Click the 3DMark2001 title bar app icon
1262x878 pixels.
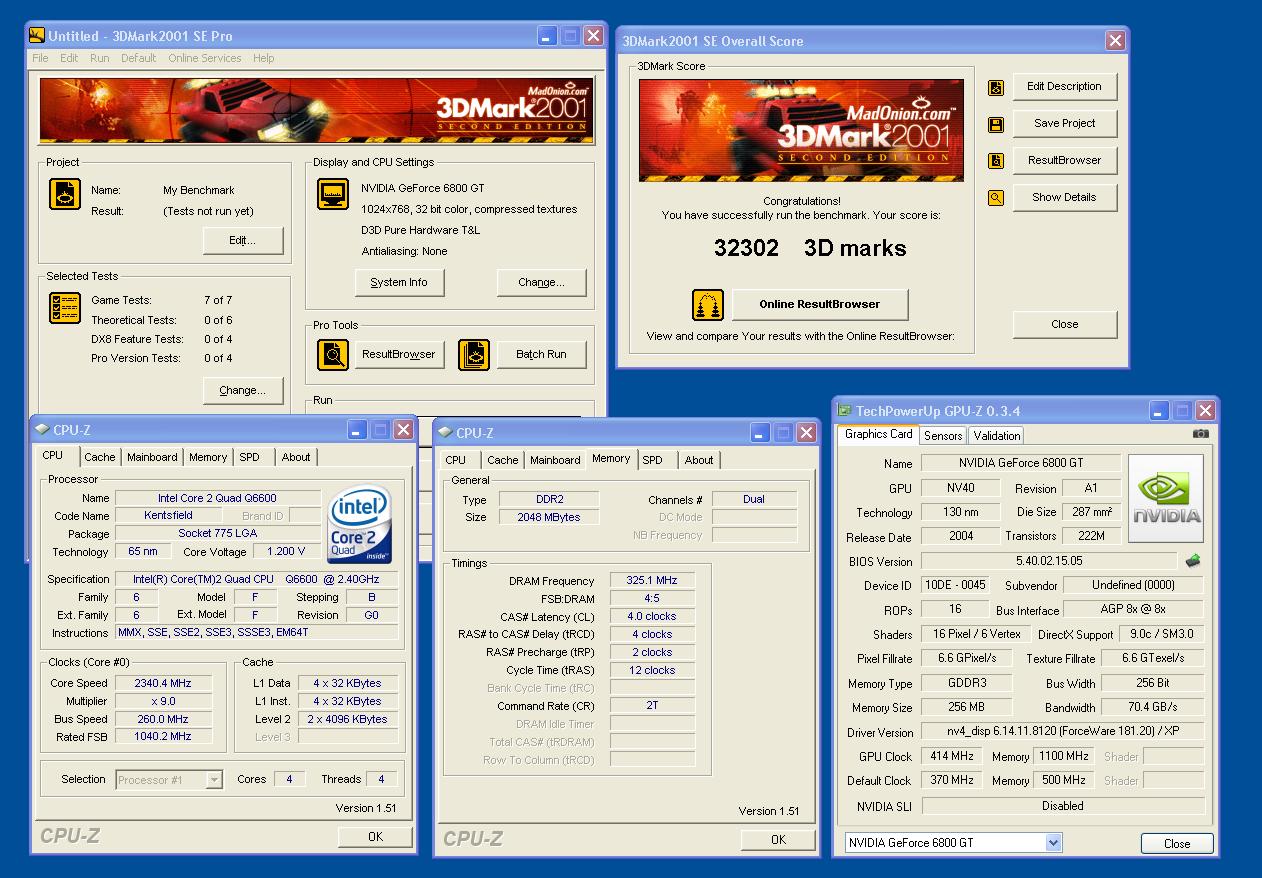[37, 36]
